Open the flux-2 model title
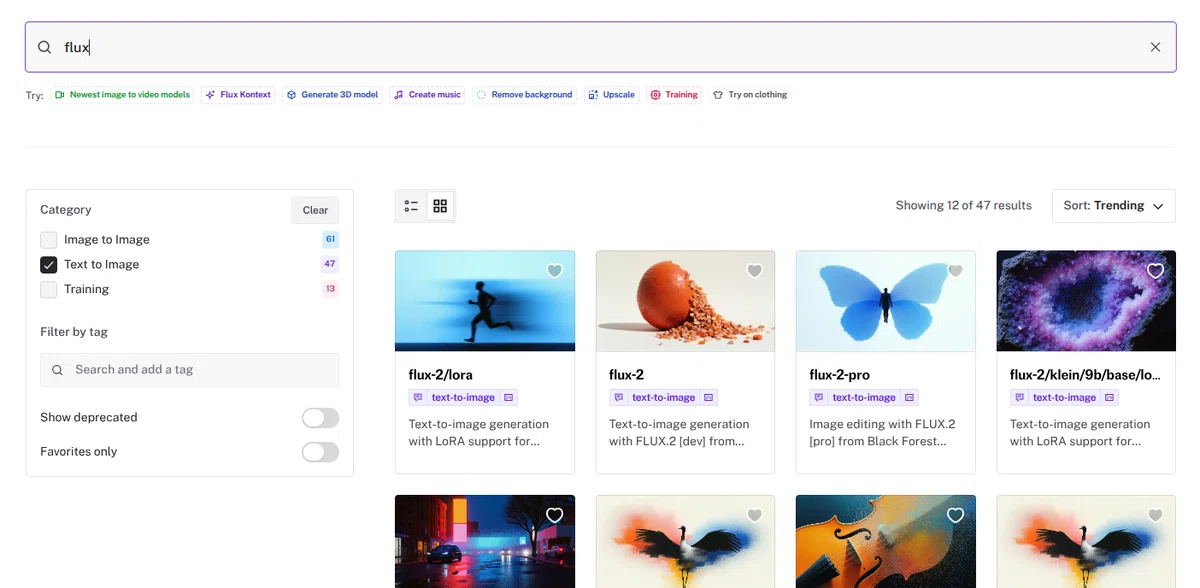The height and width of the screenshot is (588, 1200). click(x=626, y=375)
